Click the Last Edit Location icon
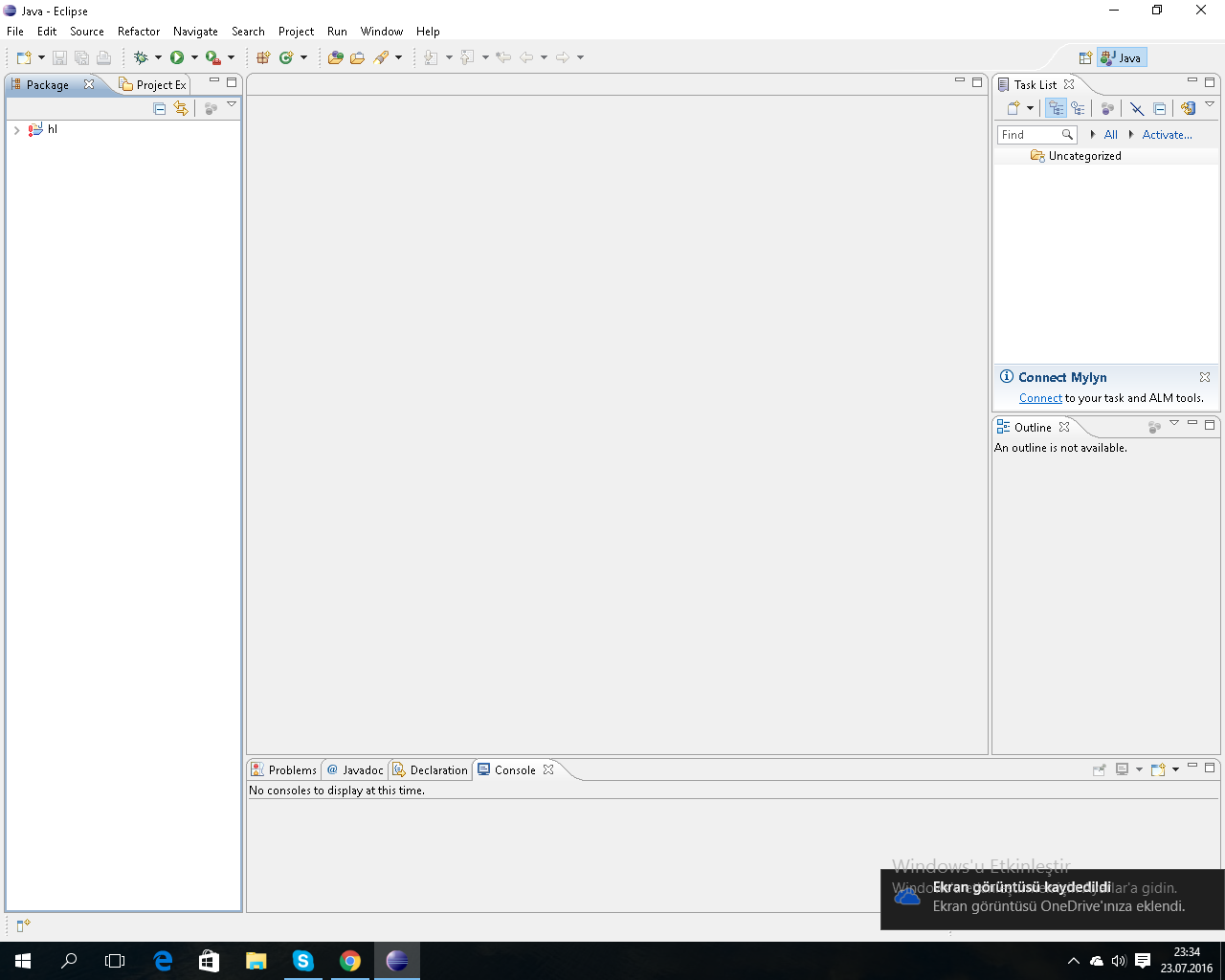Screen dimensions: 1225x980 (x=503, y=57)
